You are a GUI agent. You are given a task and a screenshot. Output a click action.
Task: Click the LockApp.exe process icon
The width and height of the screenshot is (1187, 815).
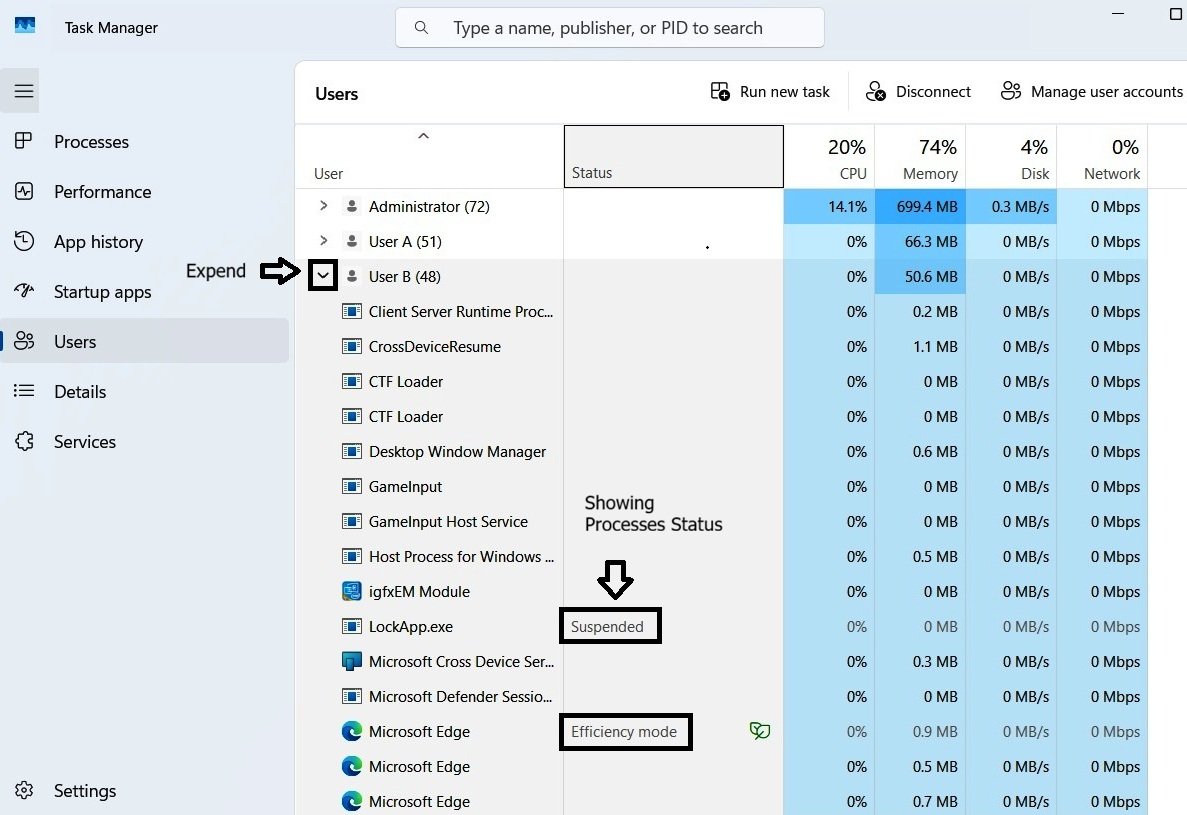tap(351, 626)
